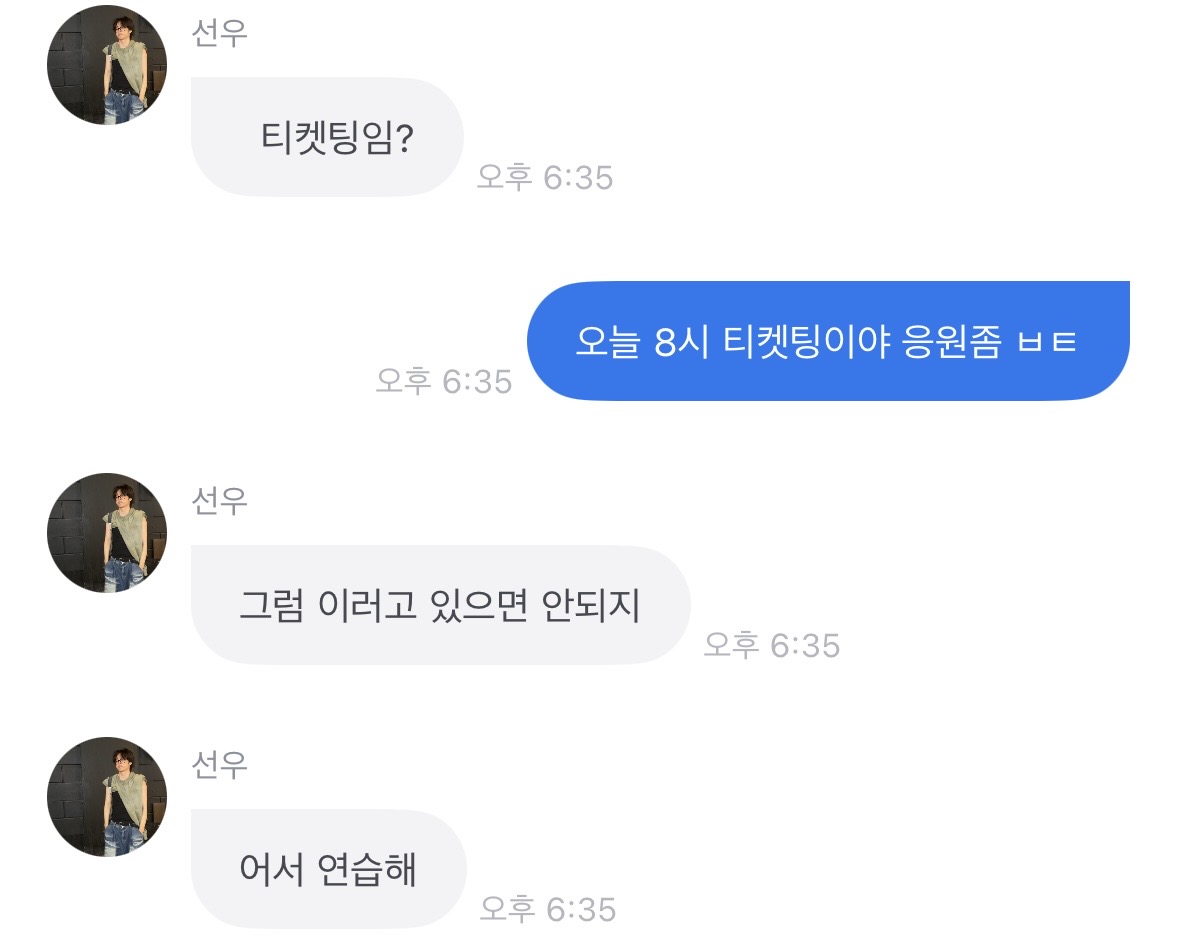Screen dimensions: 1178x939
Task: Select name 선우 above "어서 연습해" bubble
Action: point(219,764)
